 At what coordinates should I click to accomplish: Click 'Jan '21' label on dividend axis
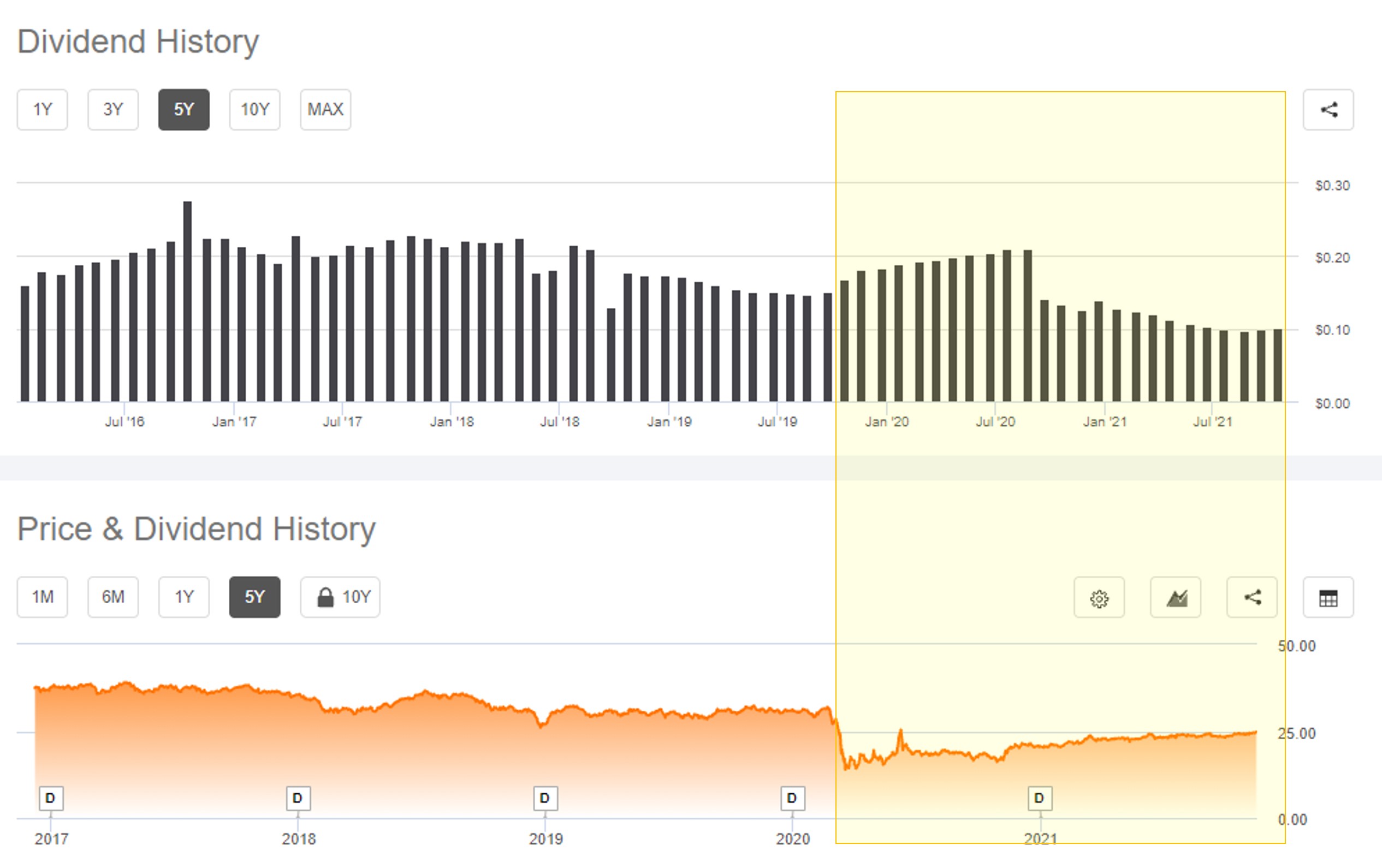1105,421
